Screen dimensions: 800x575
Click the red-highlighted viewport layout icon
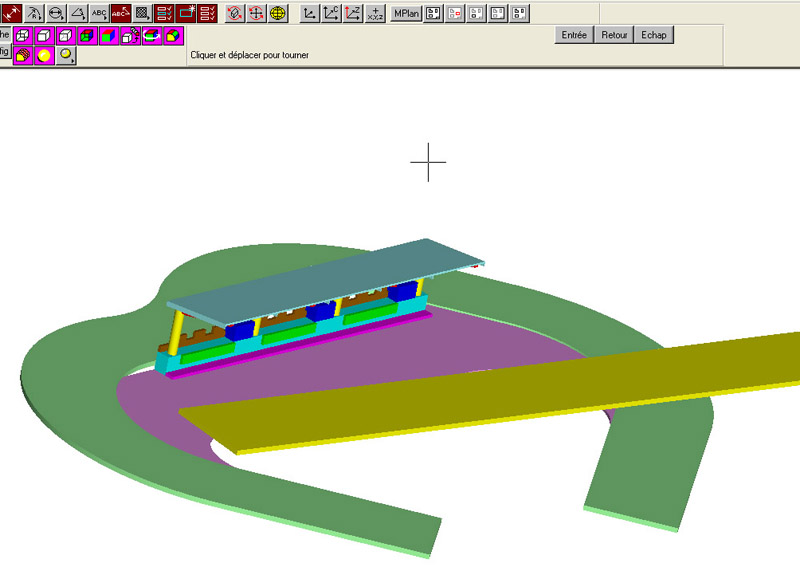(454, 14)
